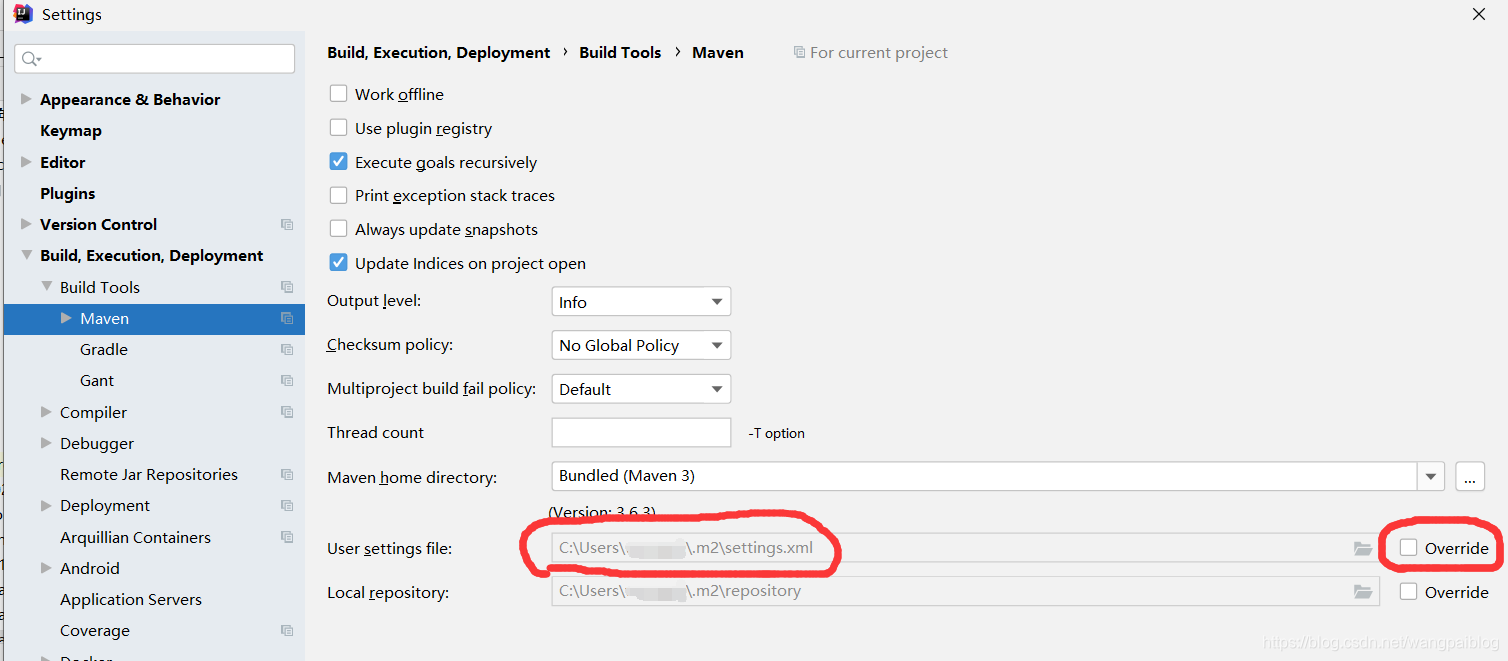The height and width of the screenshot is (661, 1508).
Task: Open the Output level dropdown
Action: 641,302
